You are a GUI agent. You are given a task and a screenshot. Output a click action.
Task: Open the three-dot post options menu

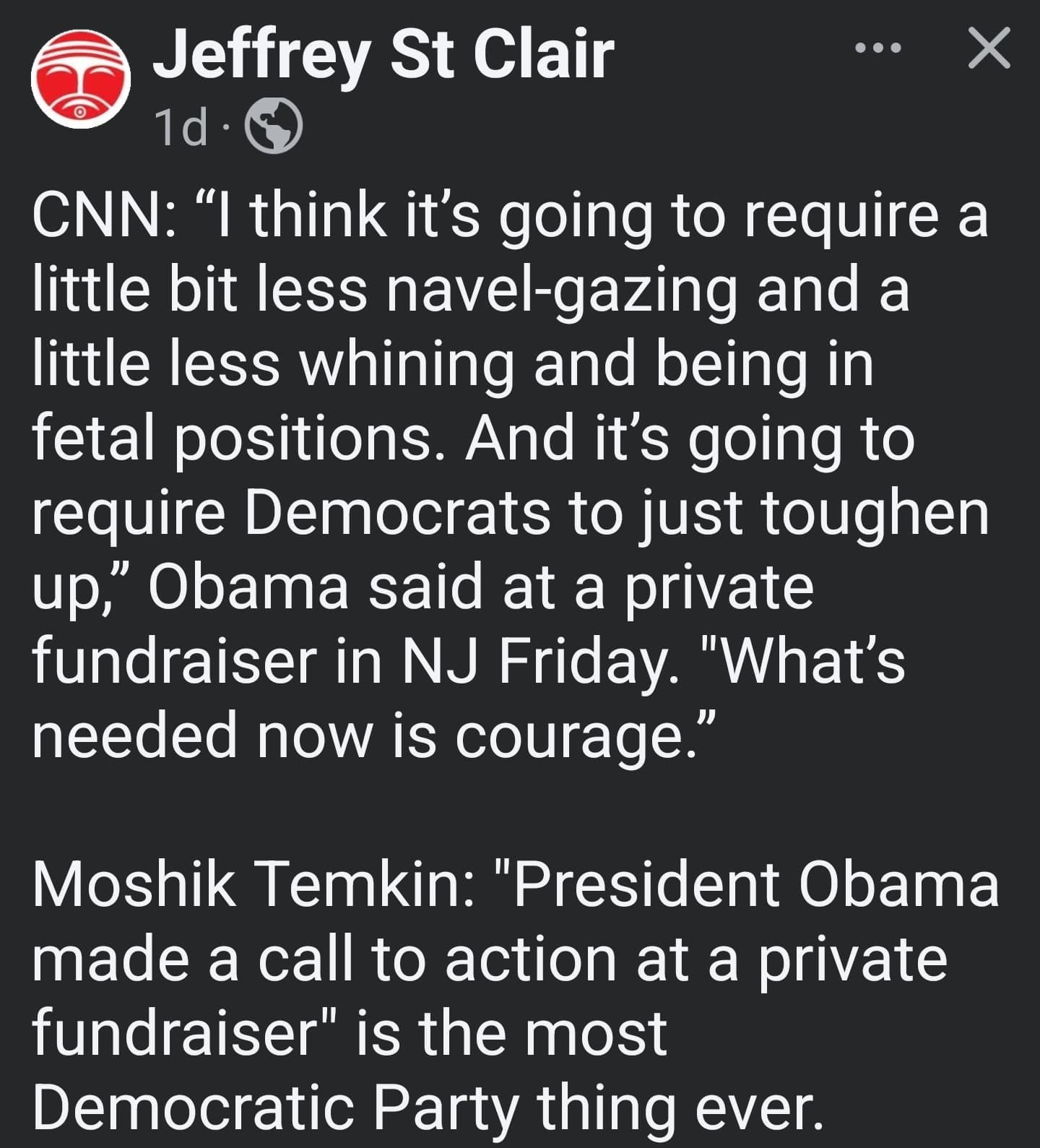(x=877, y=49)
